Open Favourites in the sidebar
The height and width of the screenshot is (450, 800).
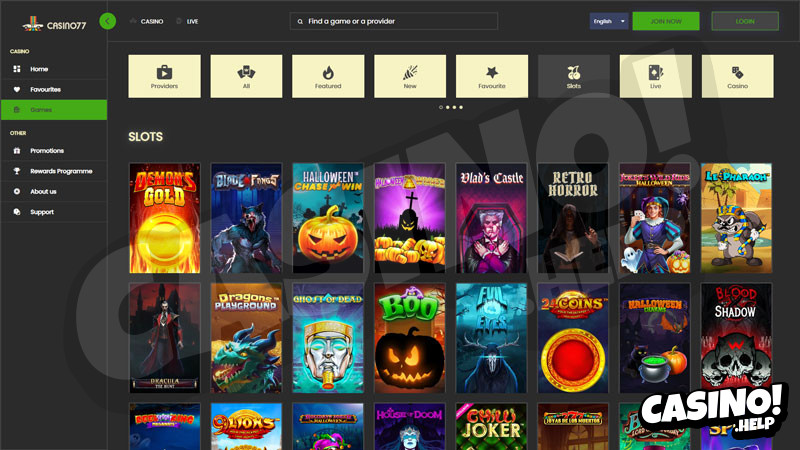click(54, 89)
